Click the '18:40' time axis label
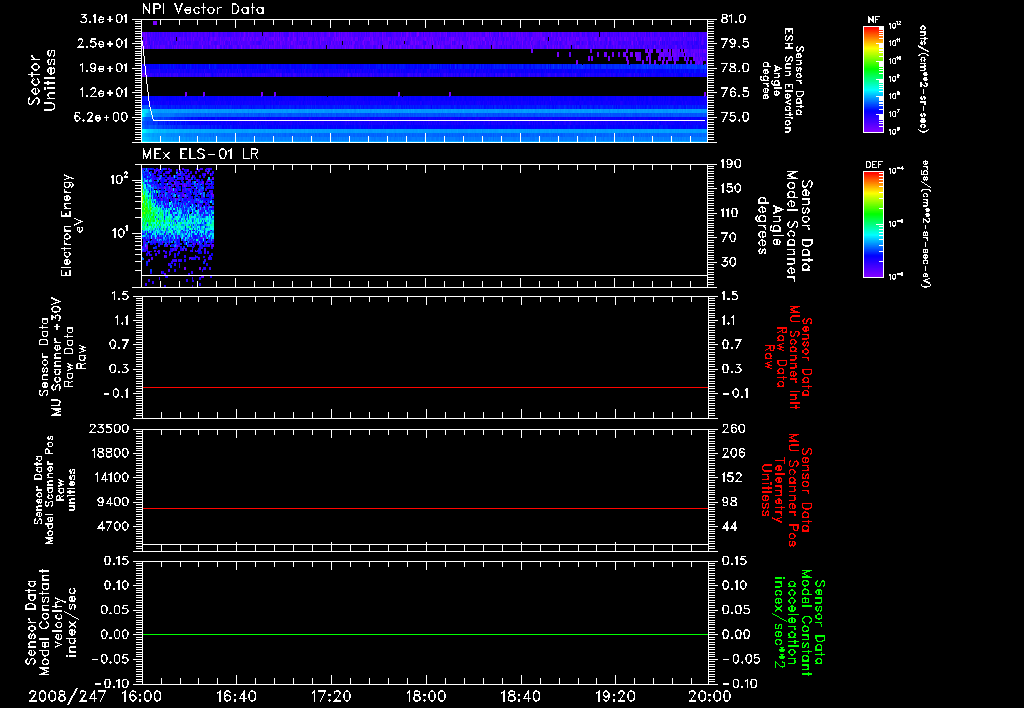This screenshot has width=1024, height=708. 520,696
